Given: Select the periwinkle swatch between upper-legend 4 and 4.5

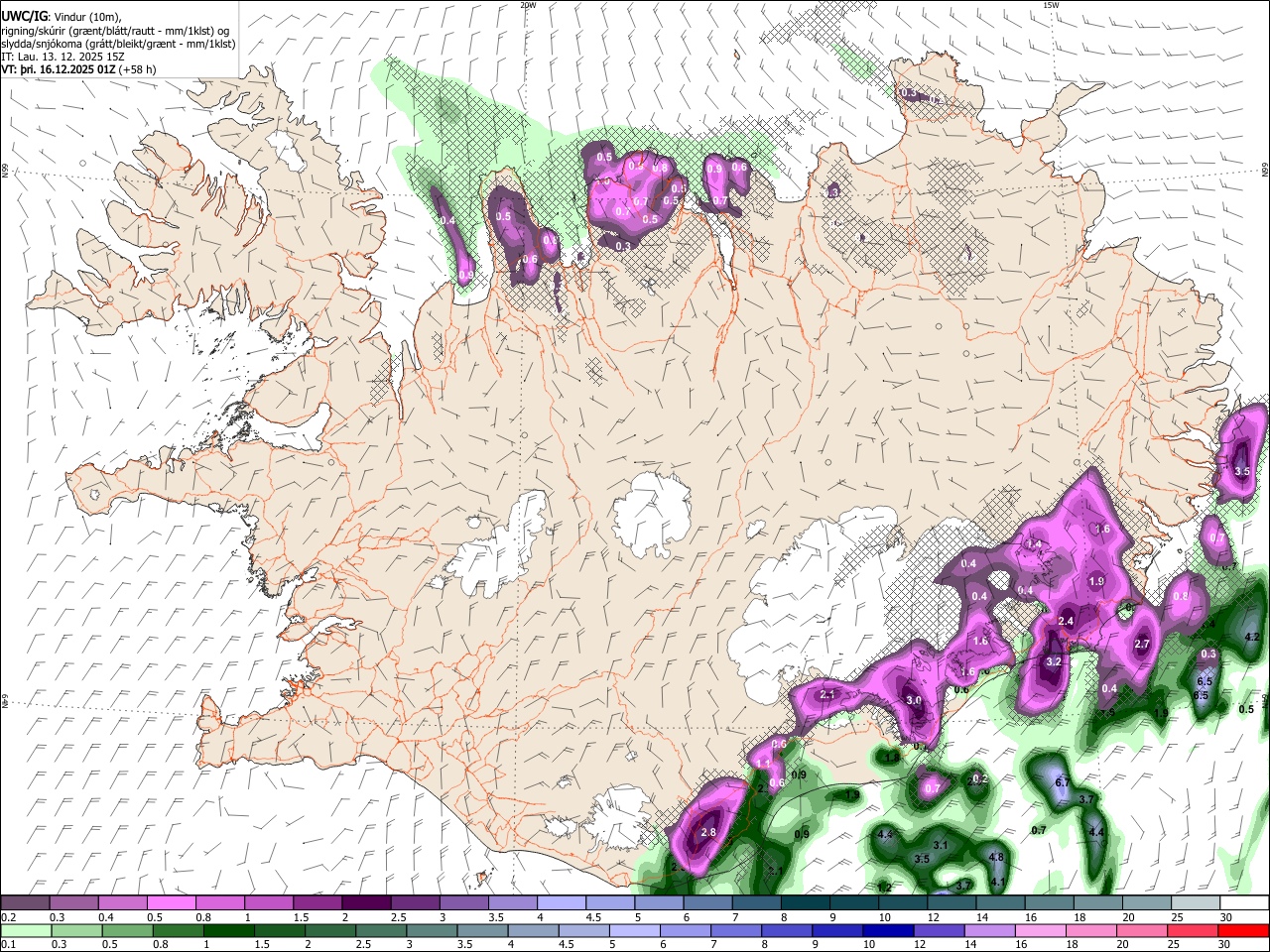Looking at the screenshot, I should pyautogui.click(x=560, y=903).
